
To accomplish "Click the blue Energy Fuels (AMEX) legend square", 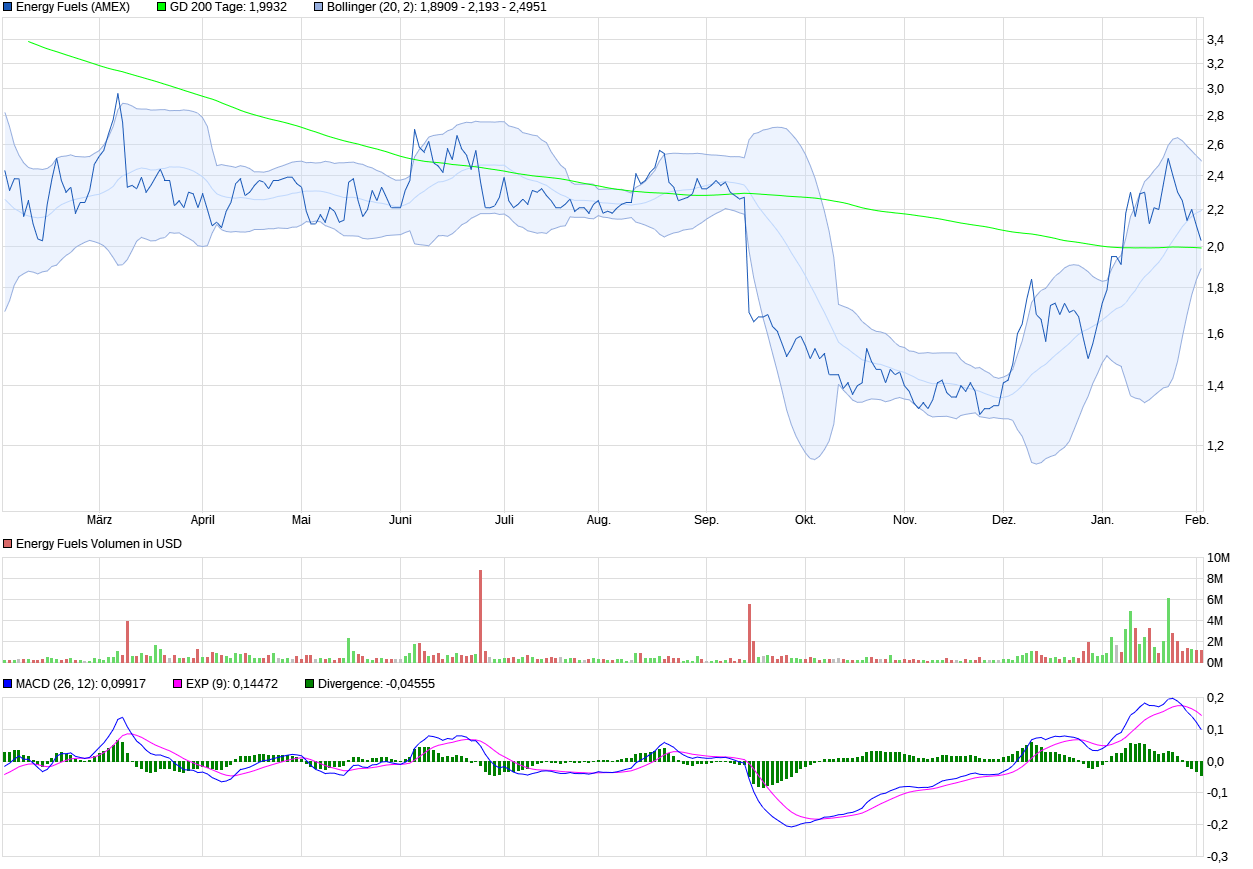I will tap(8, 7).
